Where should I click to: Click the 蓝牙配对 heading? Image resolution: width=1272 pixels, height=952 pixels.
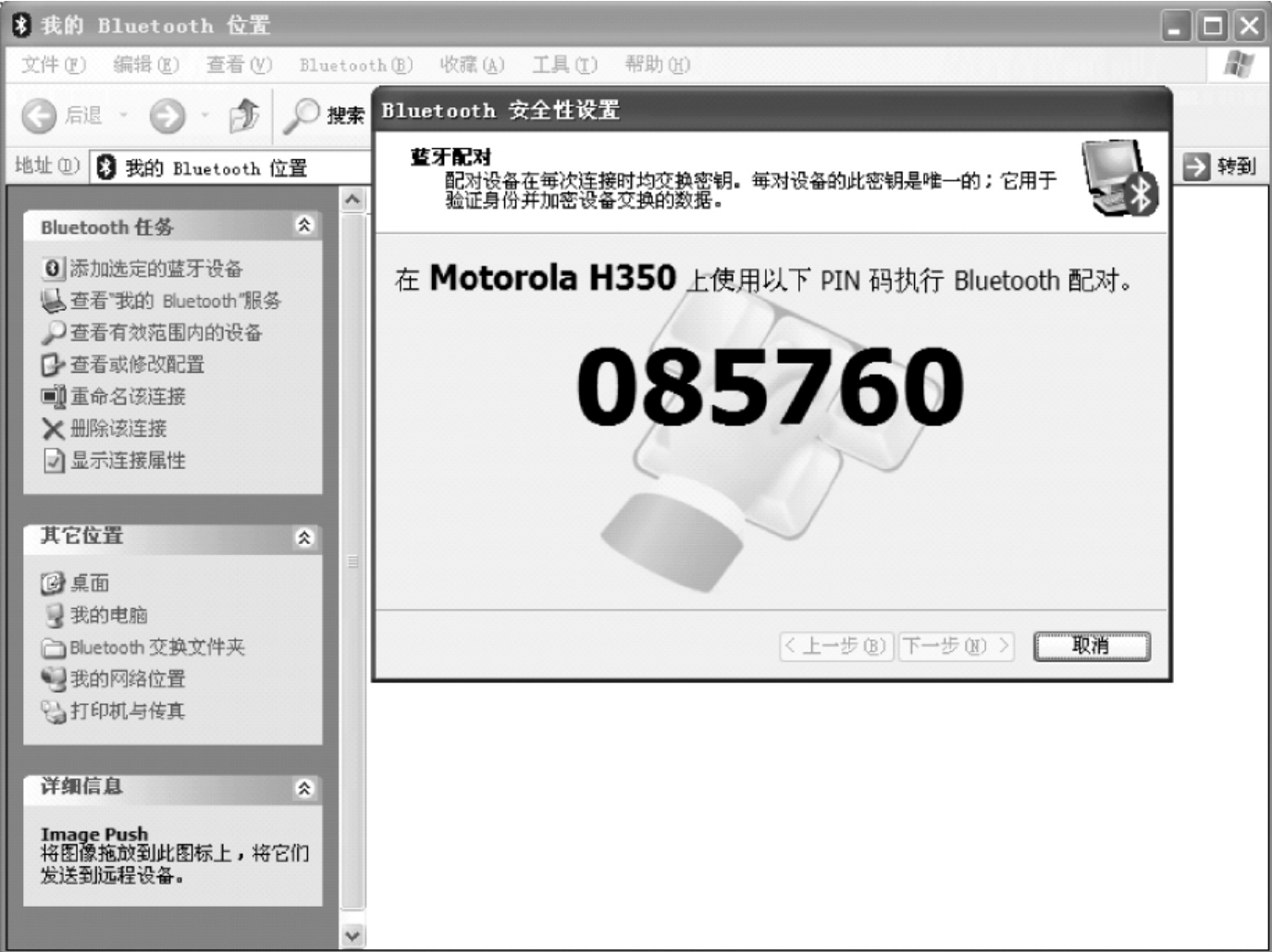point(451,156)
